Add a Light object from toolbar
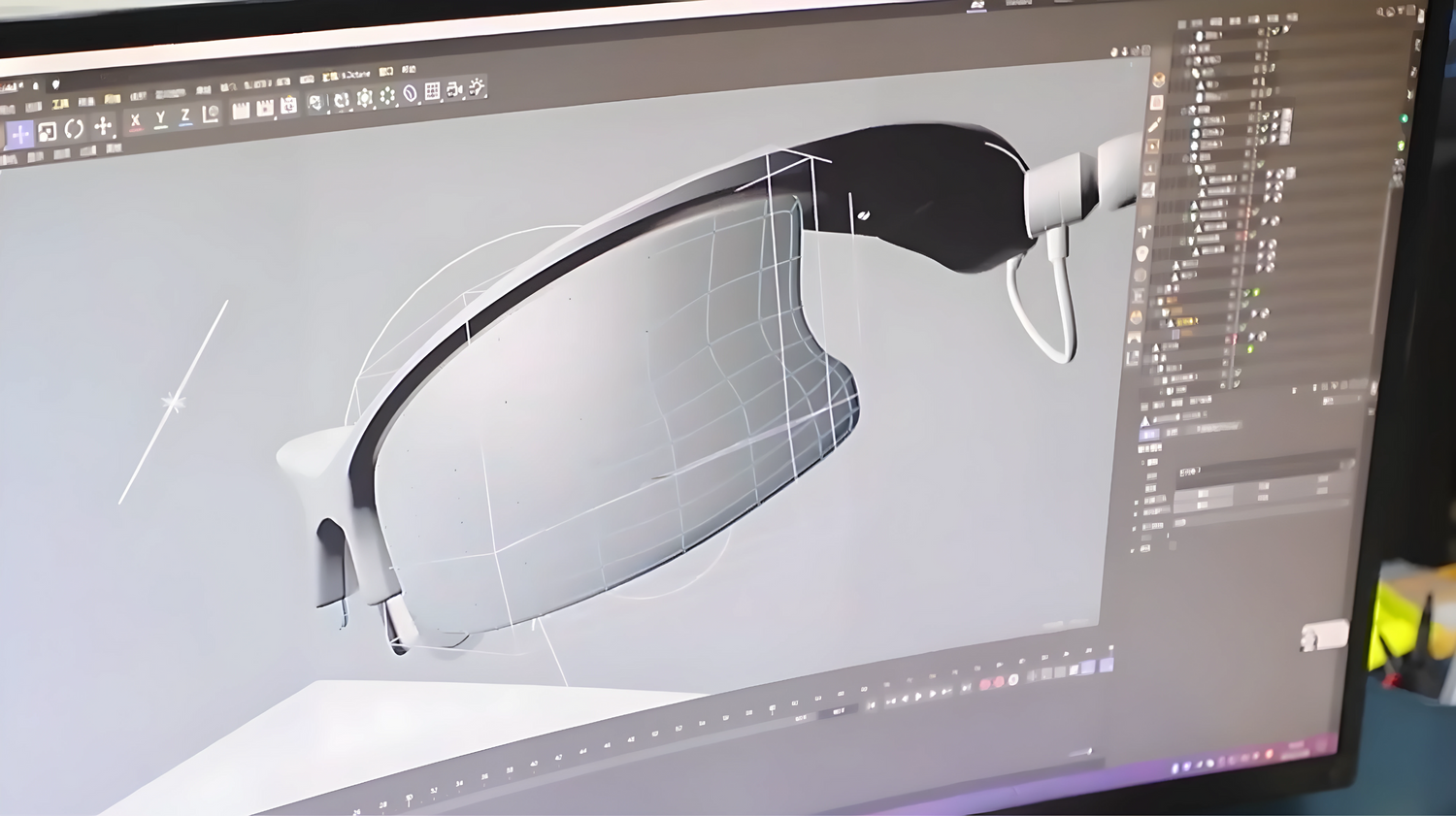The width and height of the screenshot is (1456, 816). (477, 87)
